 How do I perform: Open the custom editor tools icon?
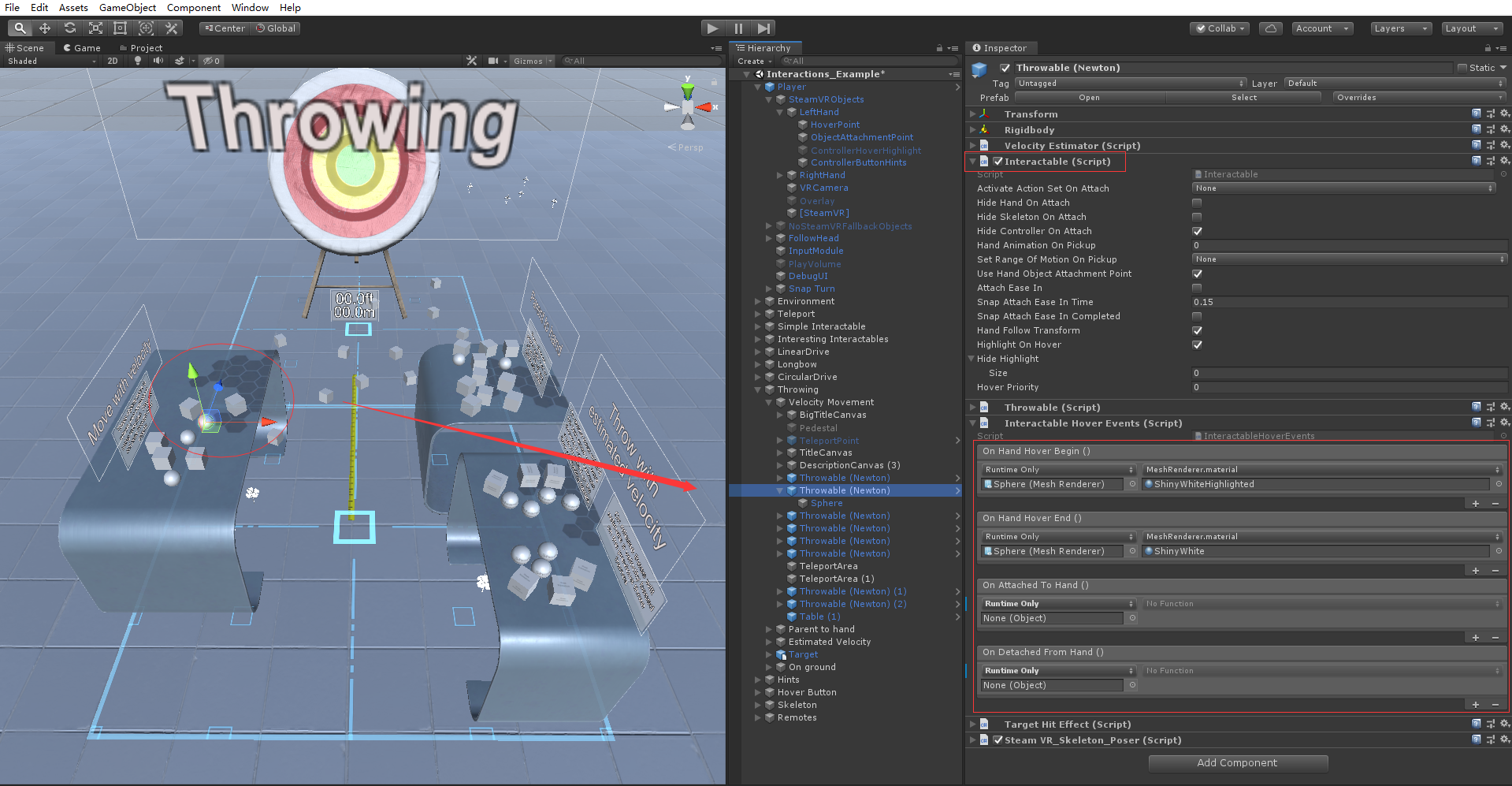[x=171, y=28]
